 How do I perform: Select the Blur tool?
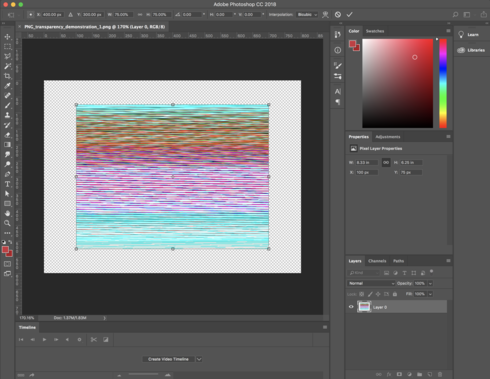coord(7,154)
